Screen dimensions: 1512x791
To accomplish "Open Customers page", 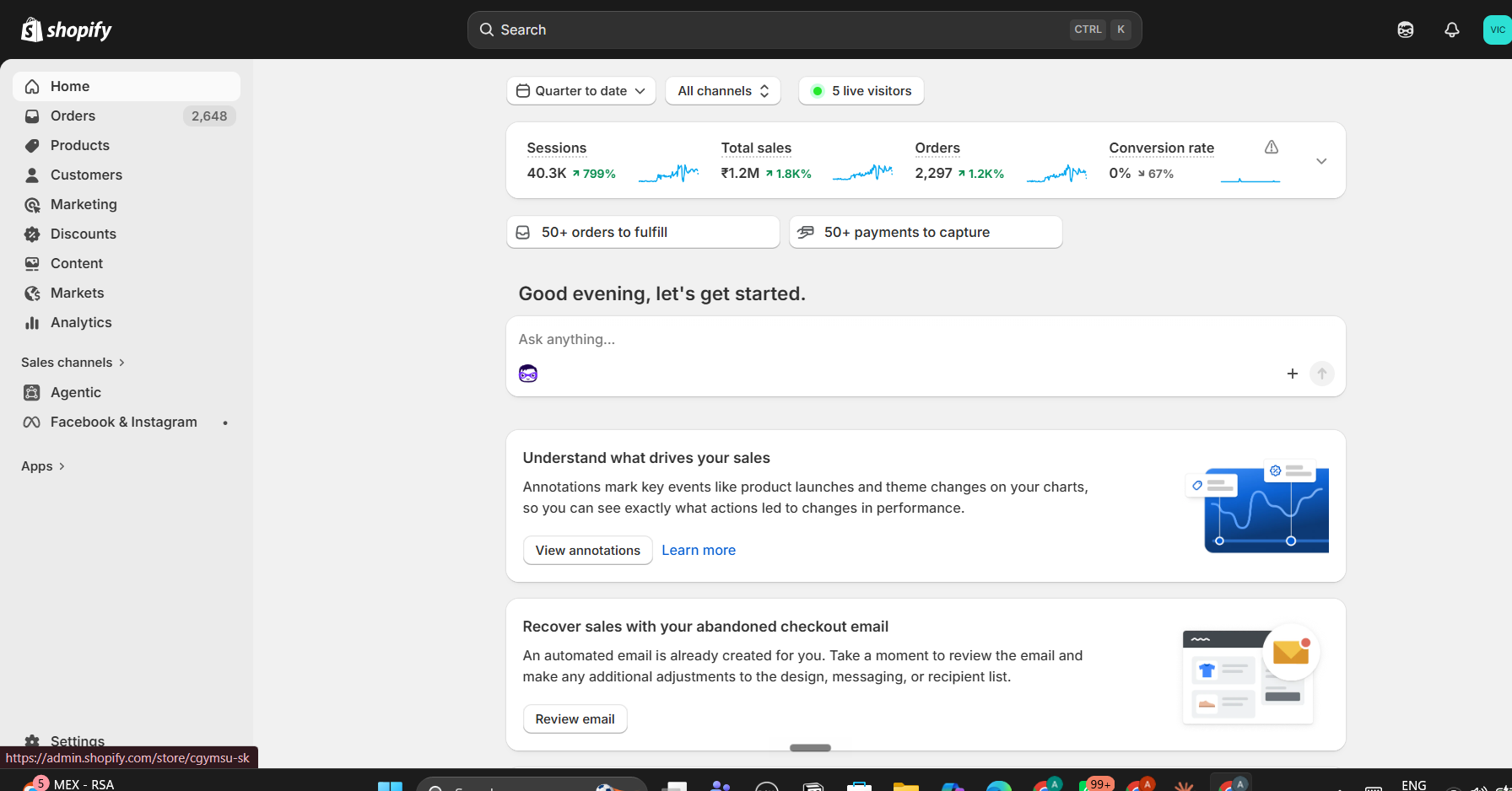I will tap(127, 175).
